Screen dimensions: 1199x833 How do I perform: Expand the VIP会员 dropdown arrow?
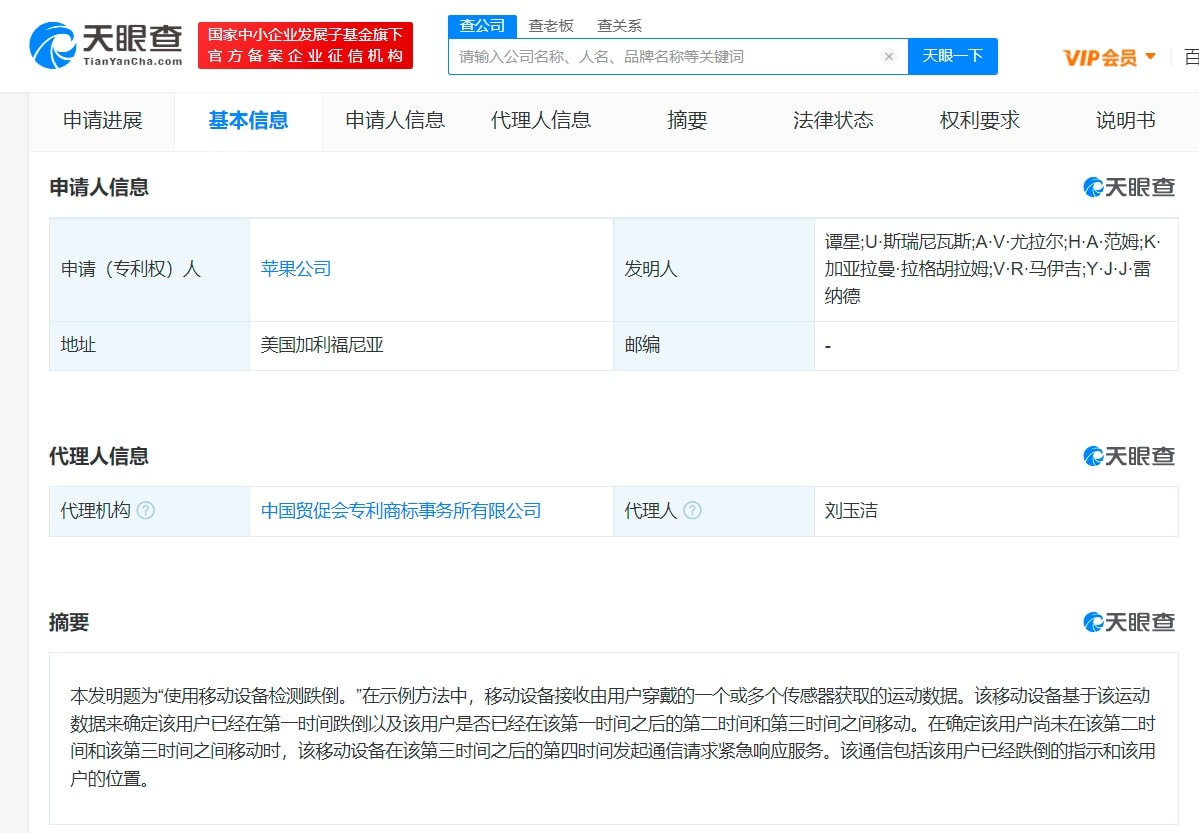pyautogui.click(x=1151, y=57)
